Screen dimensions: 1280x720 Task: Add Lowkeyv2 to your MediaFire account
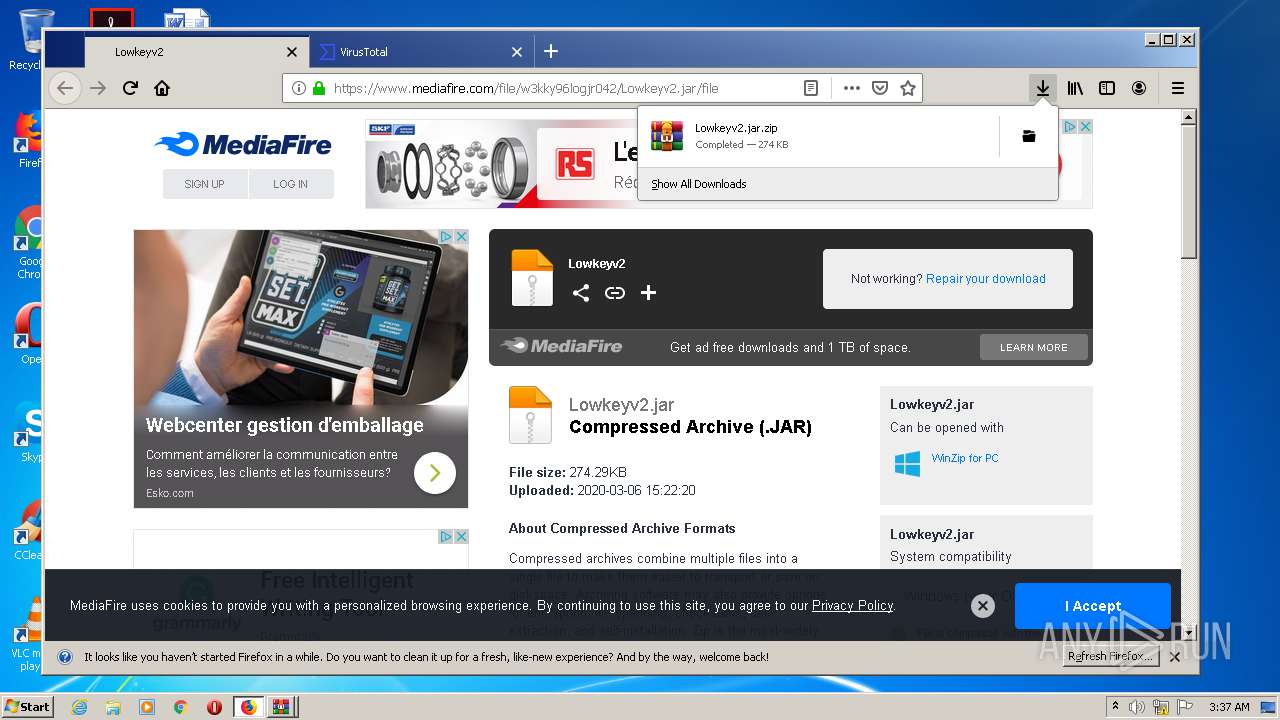[x=648, y=293]
